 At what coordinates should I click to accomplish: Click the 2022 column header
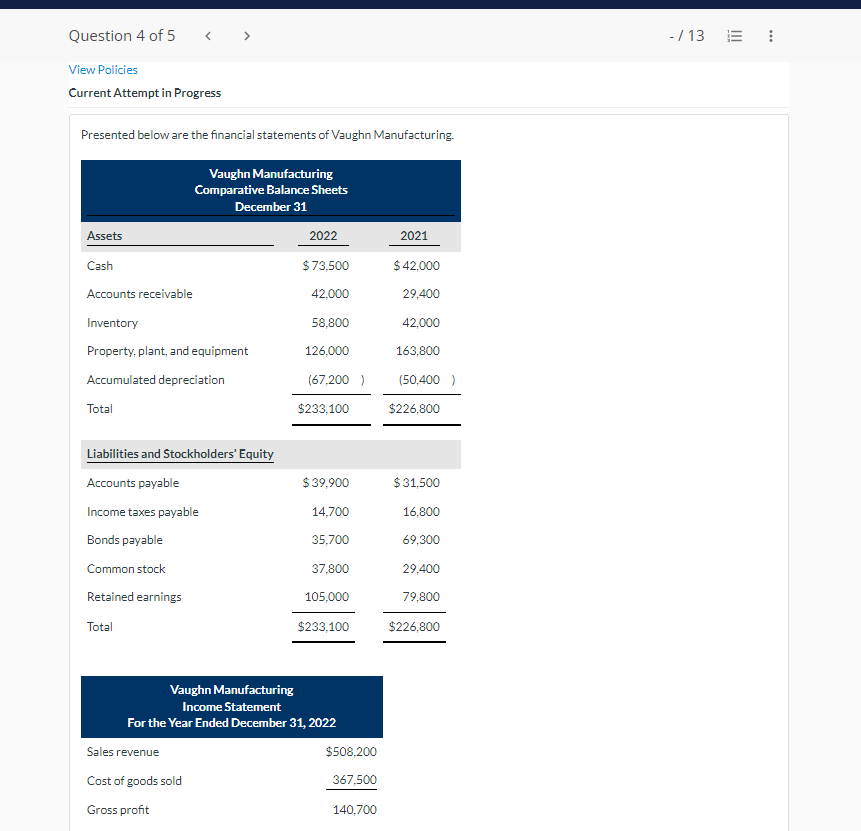(x=322, y=235)
